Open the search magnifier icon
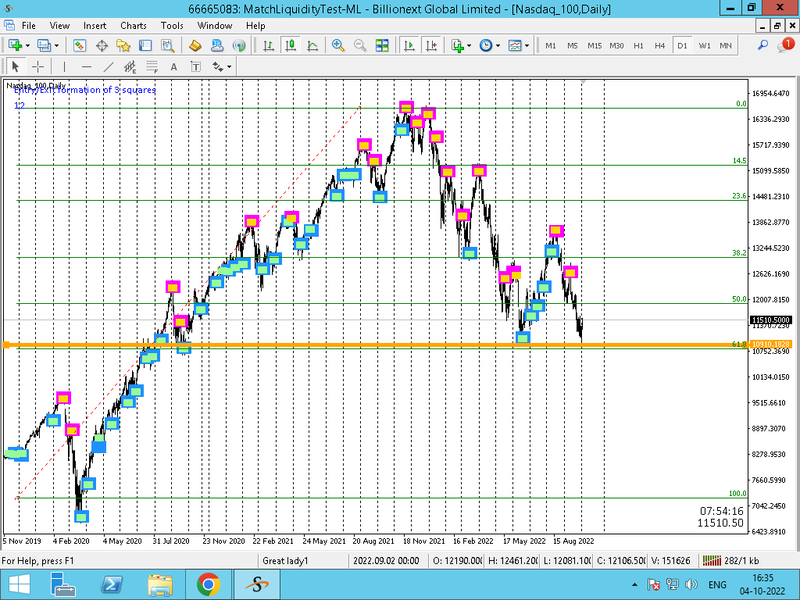800x600 pixels. pyautogui.click(x=763, y=45)
